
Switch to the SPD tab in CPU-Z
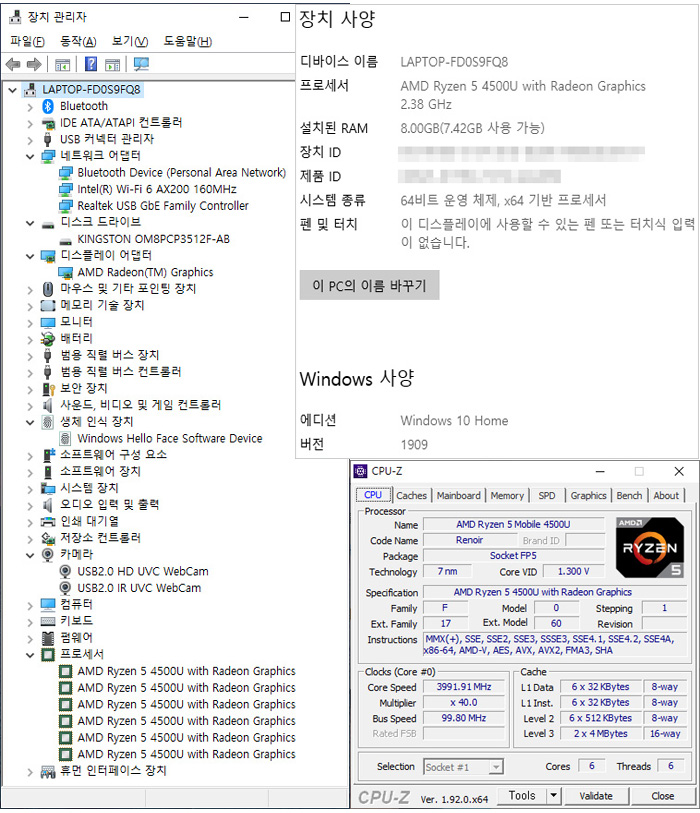(x=547, y=495)
